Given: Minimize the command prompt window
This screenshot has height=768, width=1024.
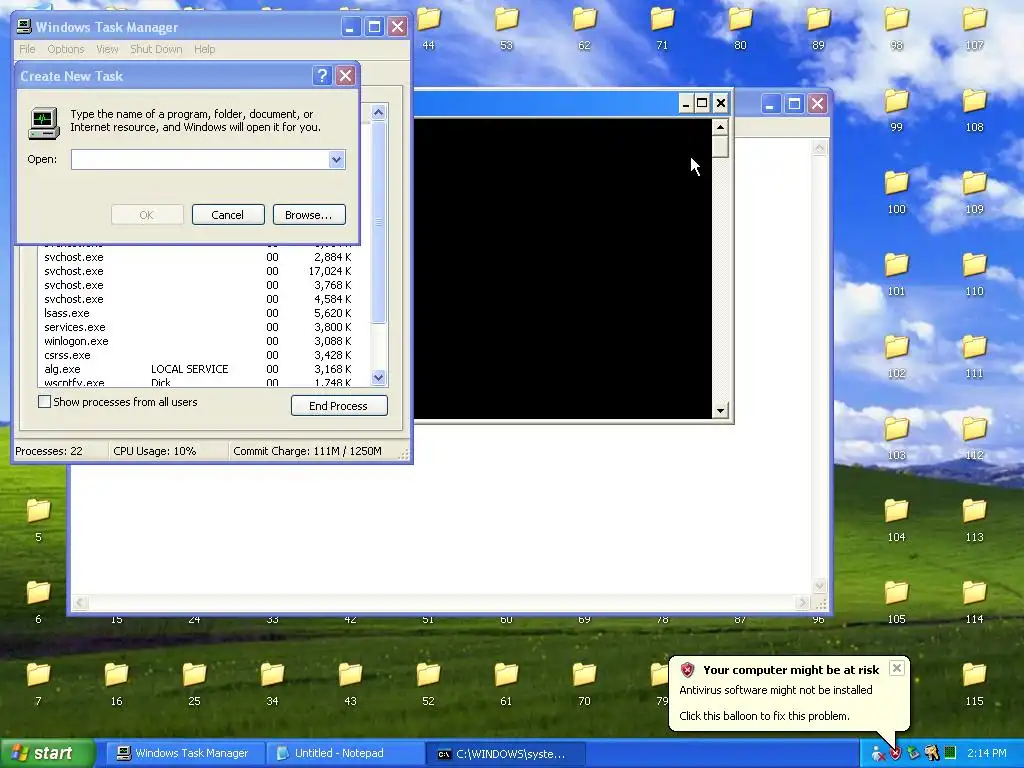Looking at the screenshot, I should pos(685,103).
